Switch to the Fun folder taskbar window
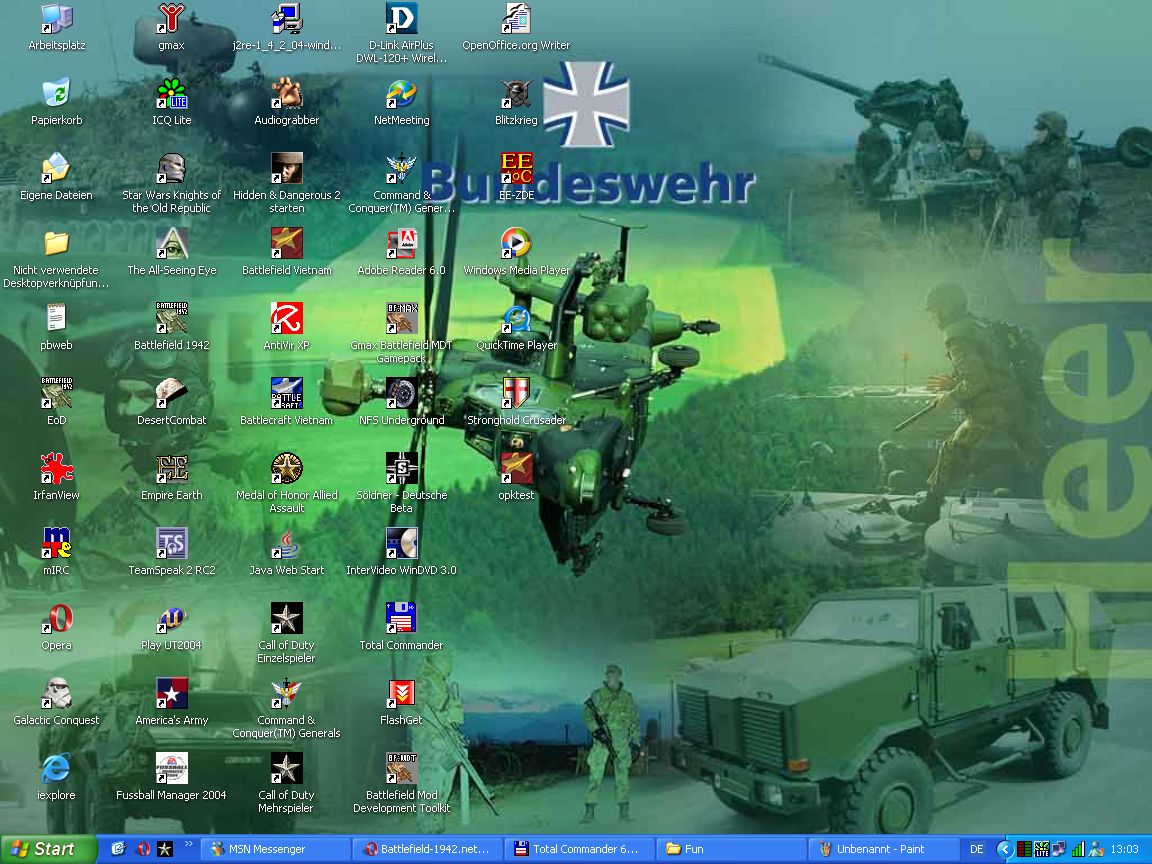This screenshot has width=1152, height=864. click(732, 849)
